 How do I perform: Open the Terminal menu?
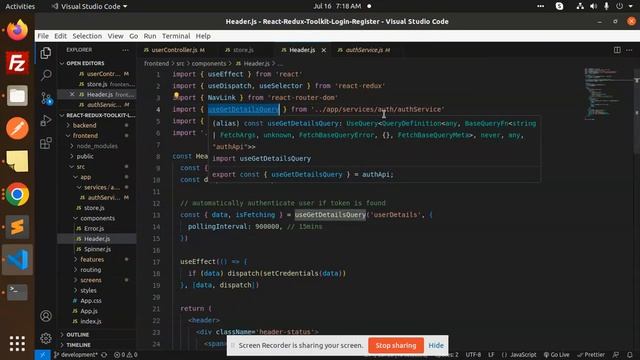click(x=176, y=36)
